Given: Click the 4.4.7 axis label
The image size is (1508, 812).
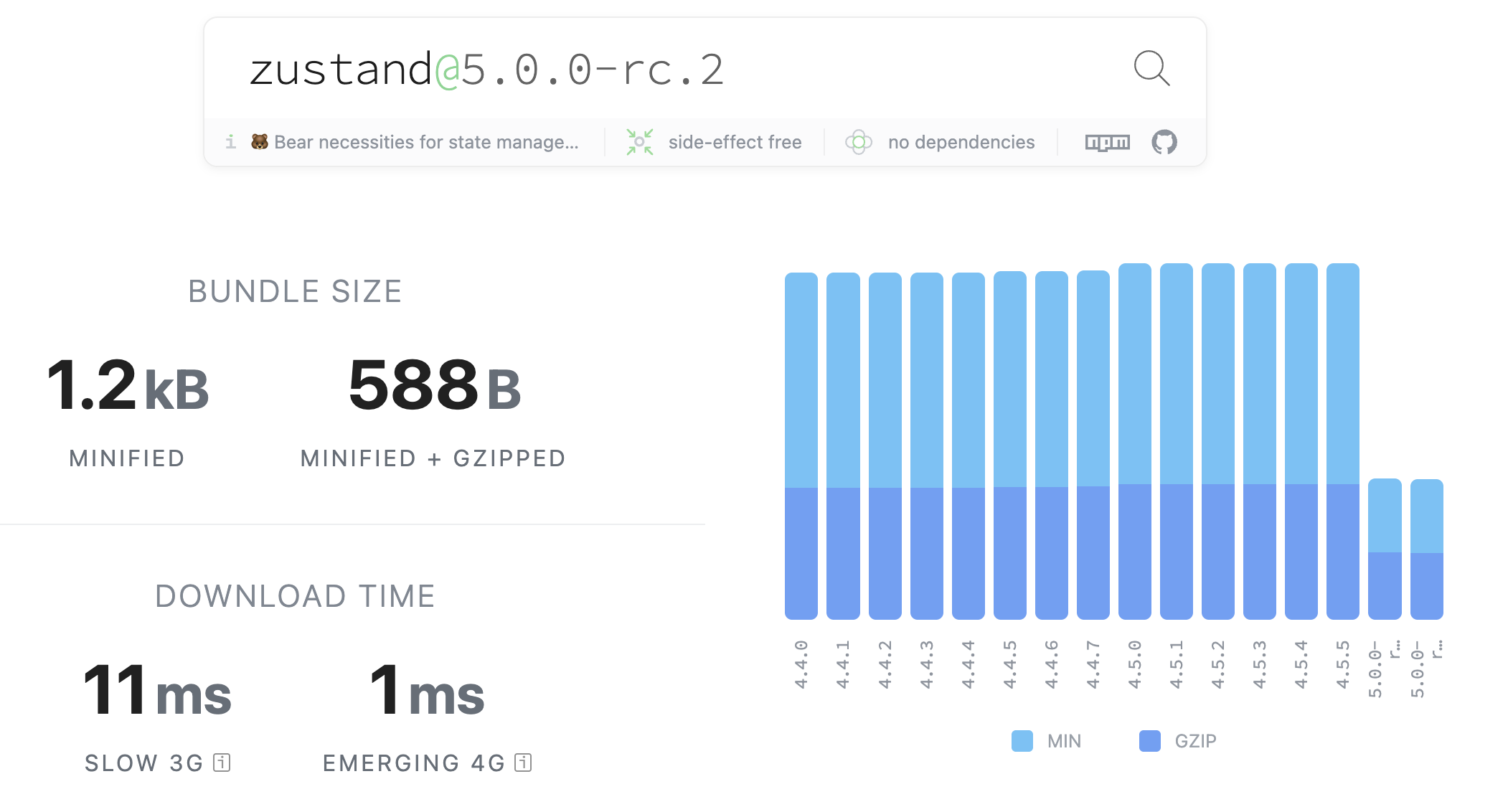Looking at the screenshot, I should point(1093,664).
